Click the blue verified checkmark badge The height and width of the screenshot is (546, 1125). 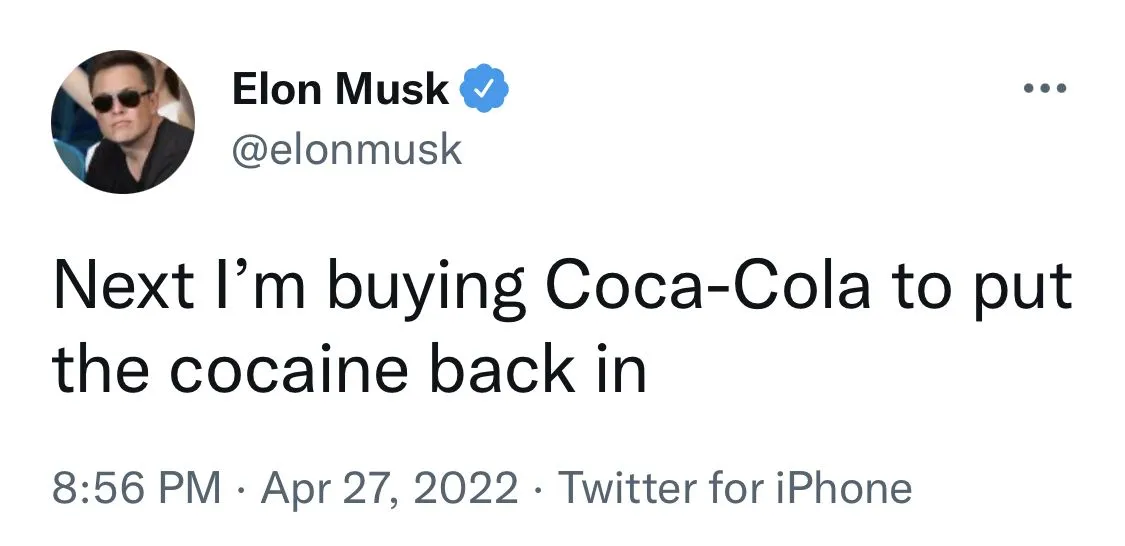[x=485, y=91]
